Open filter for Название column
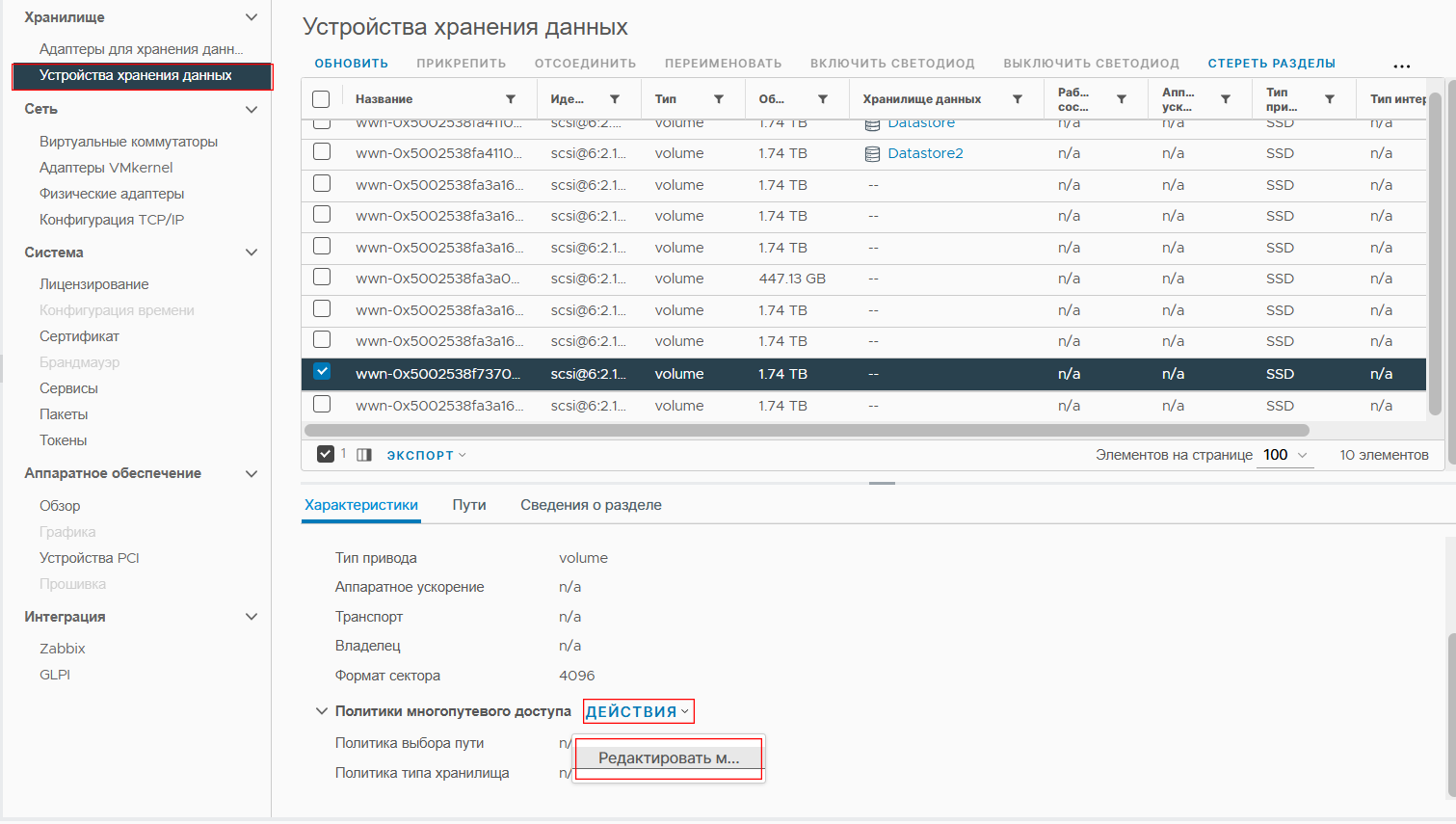This screenshot has width=1456, height=824. pyautogui.click(x=511, y=99)
